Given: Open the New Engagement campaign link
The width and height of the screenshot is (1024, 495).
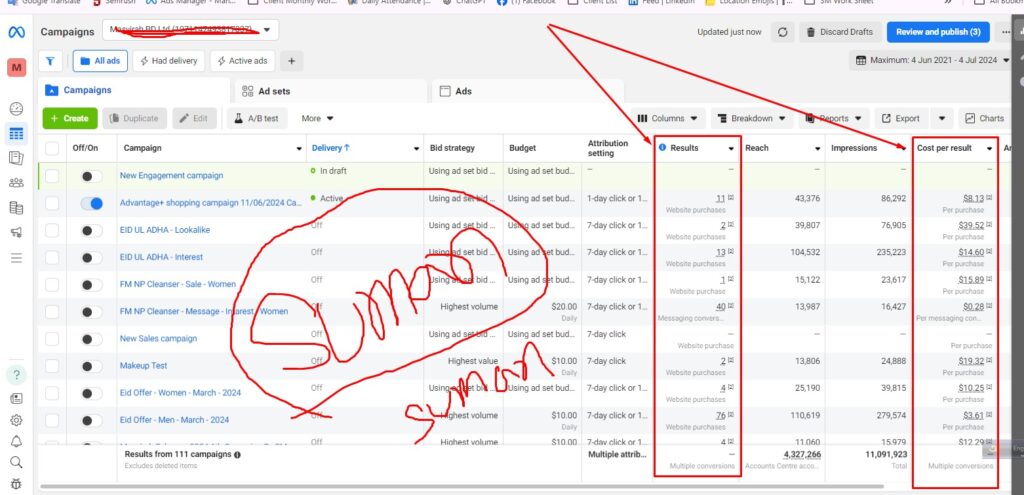Looking at the screenshot, I should pos(171,176).
